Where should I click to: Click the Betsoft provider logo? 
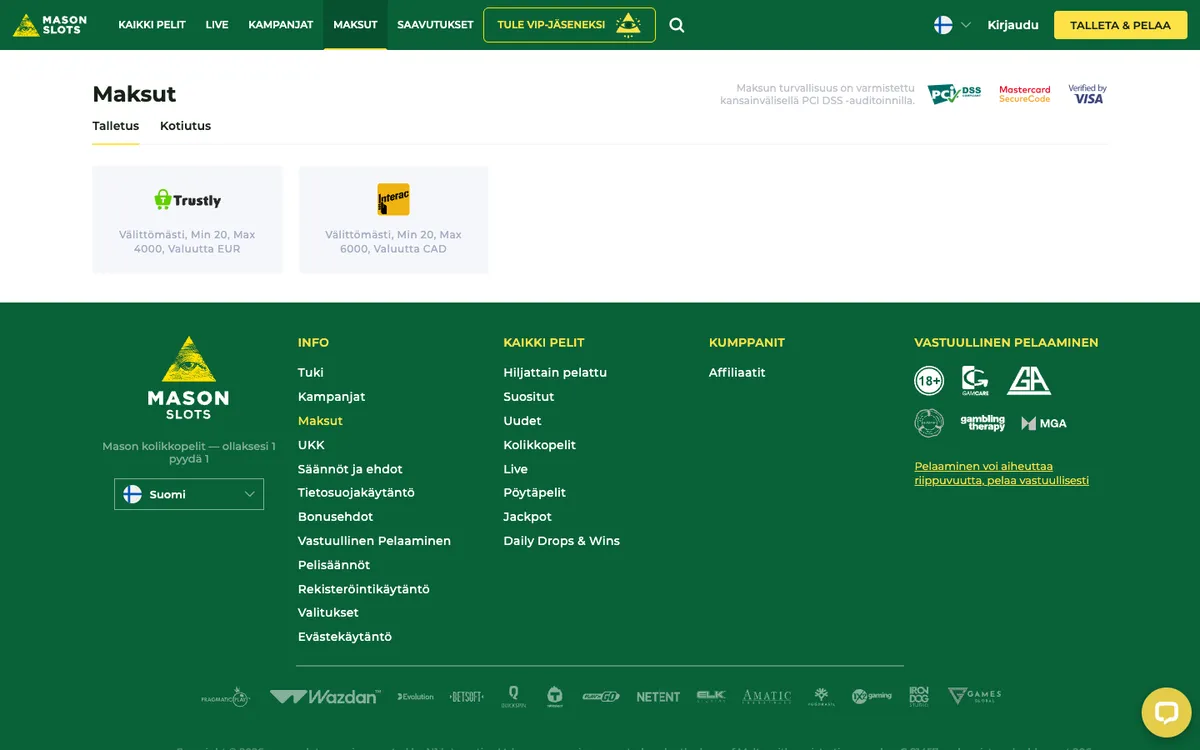click(x=467, y=697)
